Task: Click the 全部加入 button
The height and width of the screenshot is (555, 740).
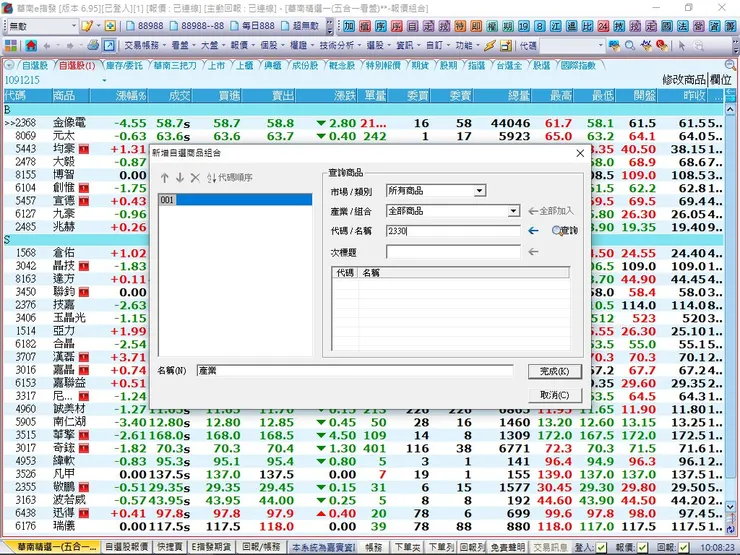Action: 551,211
